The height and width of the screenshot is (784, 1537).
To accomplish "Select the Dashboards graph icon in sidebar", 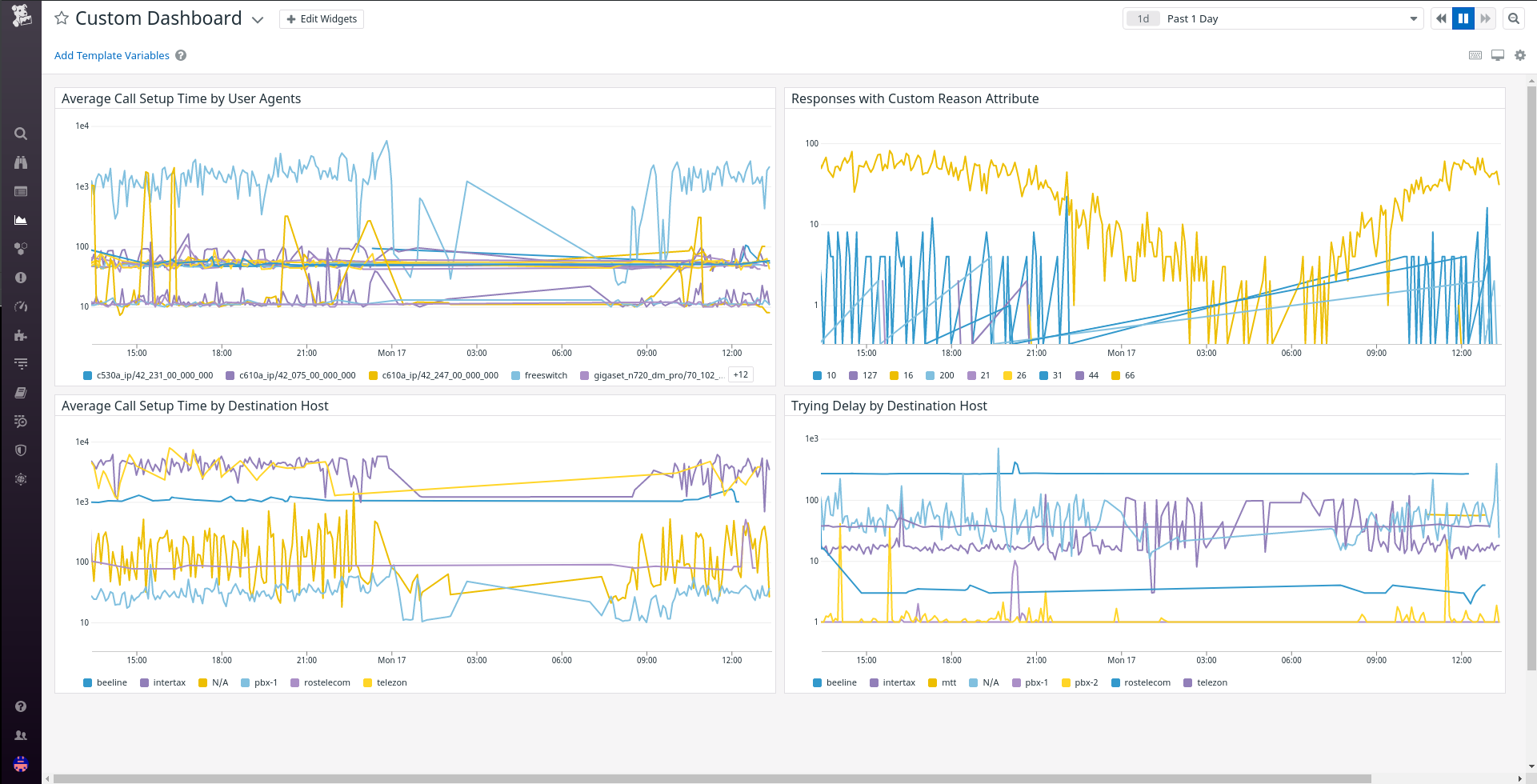I will click(x=21, y=220).
